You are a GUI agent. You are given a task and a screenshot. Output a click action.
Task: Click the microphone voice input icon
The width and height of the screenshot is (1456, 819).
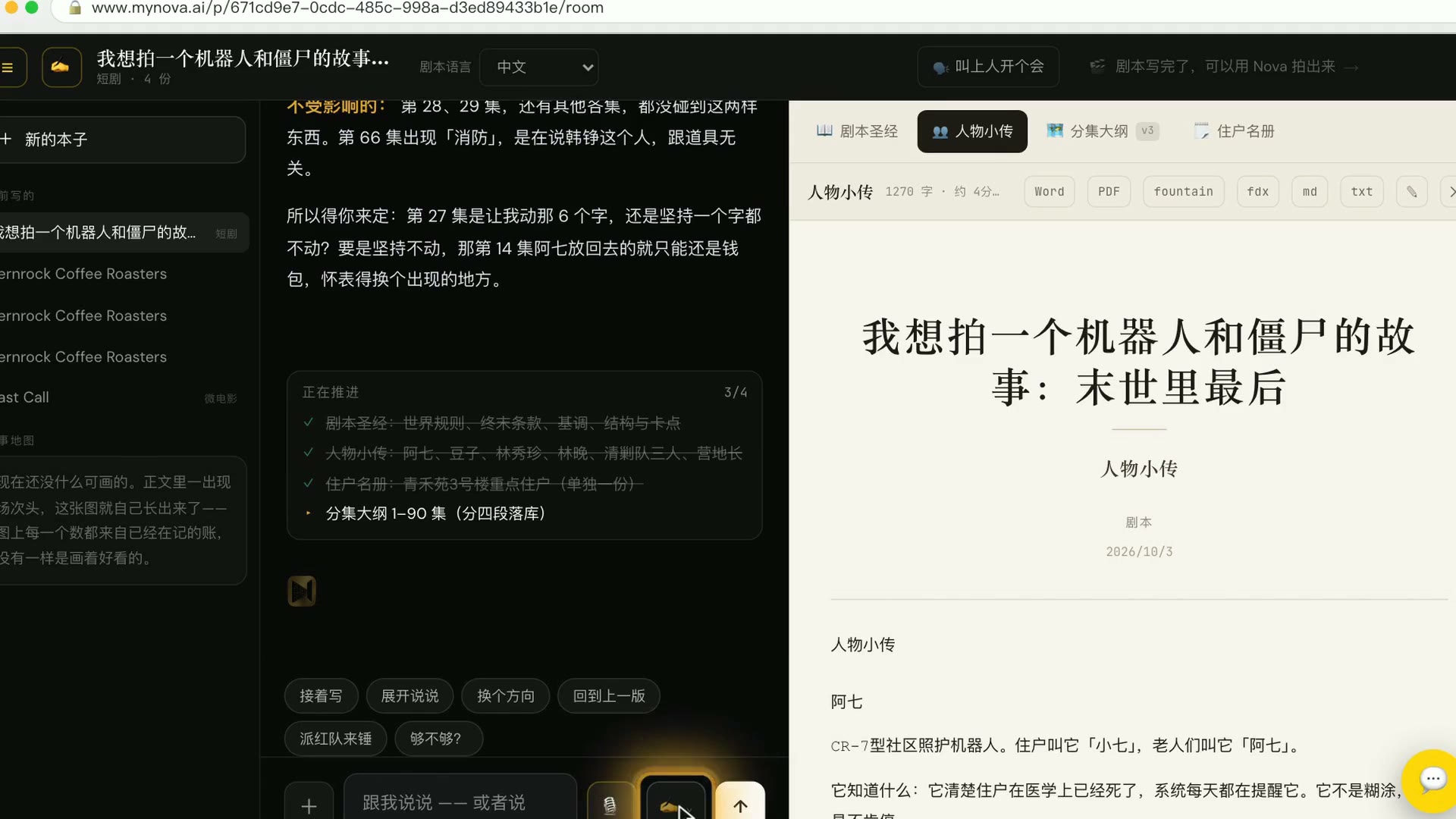[610, 804]
